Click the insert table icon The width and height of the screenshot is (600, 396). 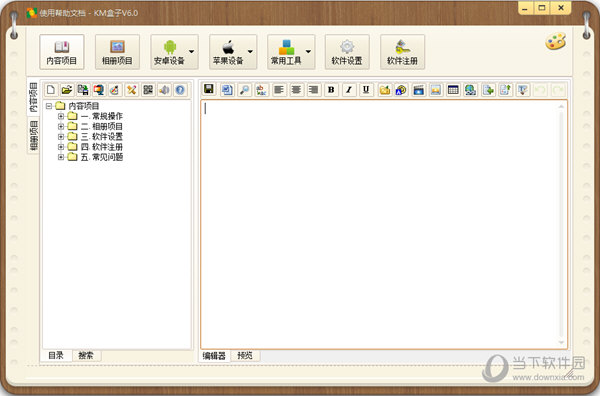pos(453,90)
